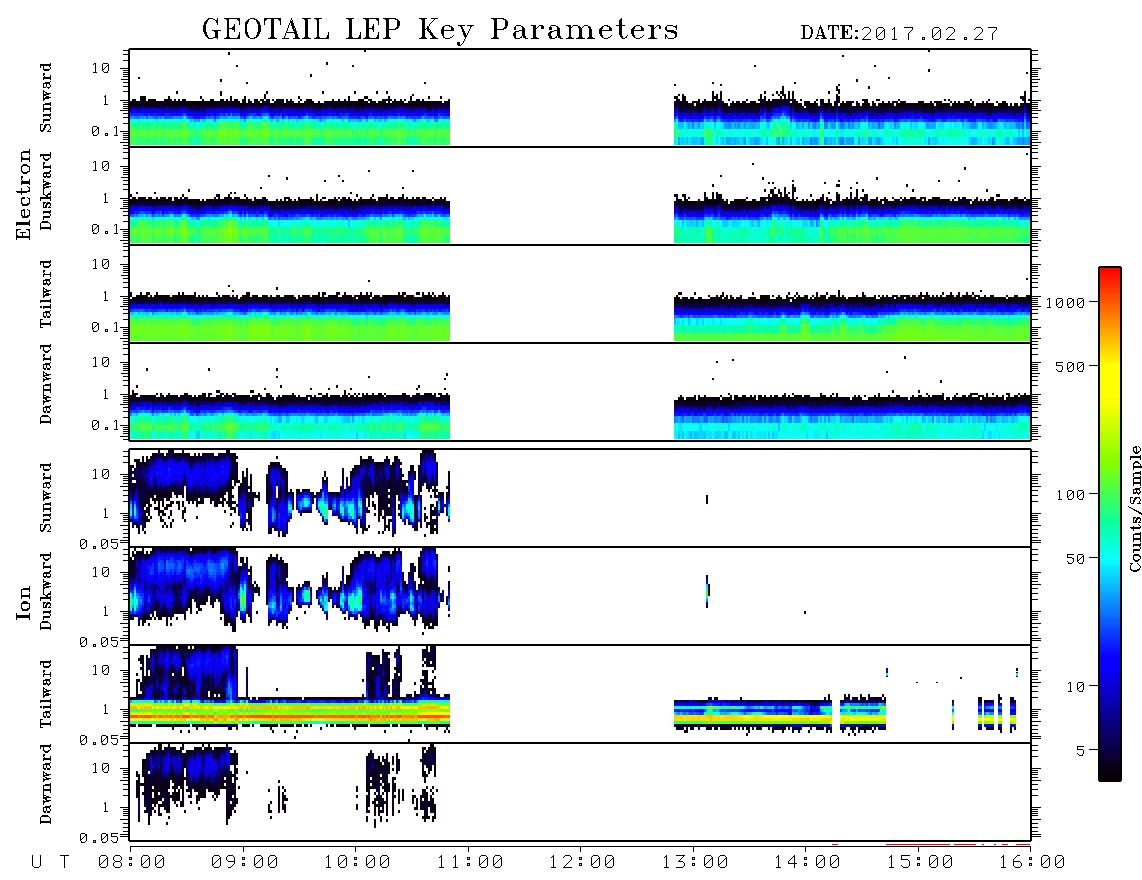Image resolution: width=1142 pixels, height=880 pixels.
Task: Select the Electron 'Dawnward' axis label
Action: [x=46, y=384]
